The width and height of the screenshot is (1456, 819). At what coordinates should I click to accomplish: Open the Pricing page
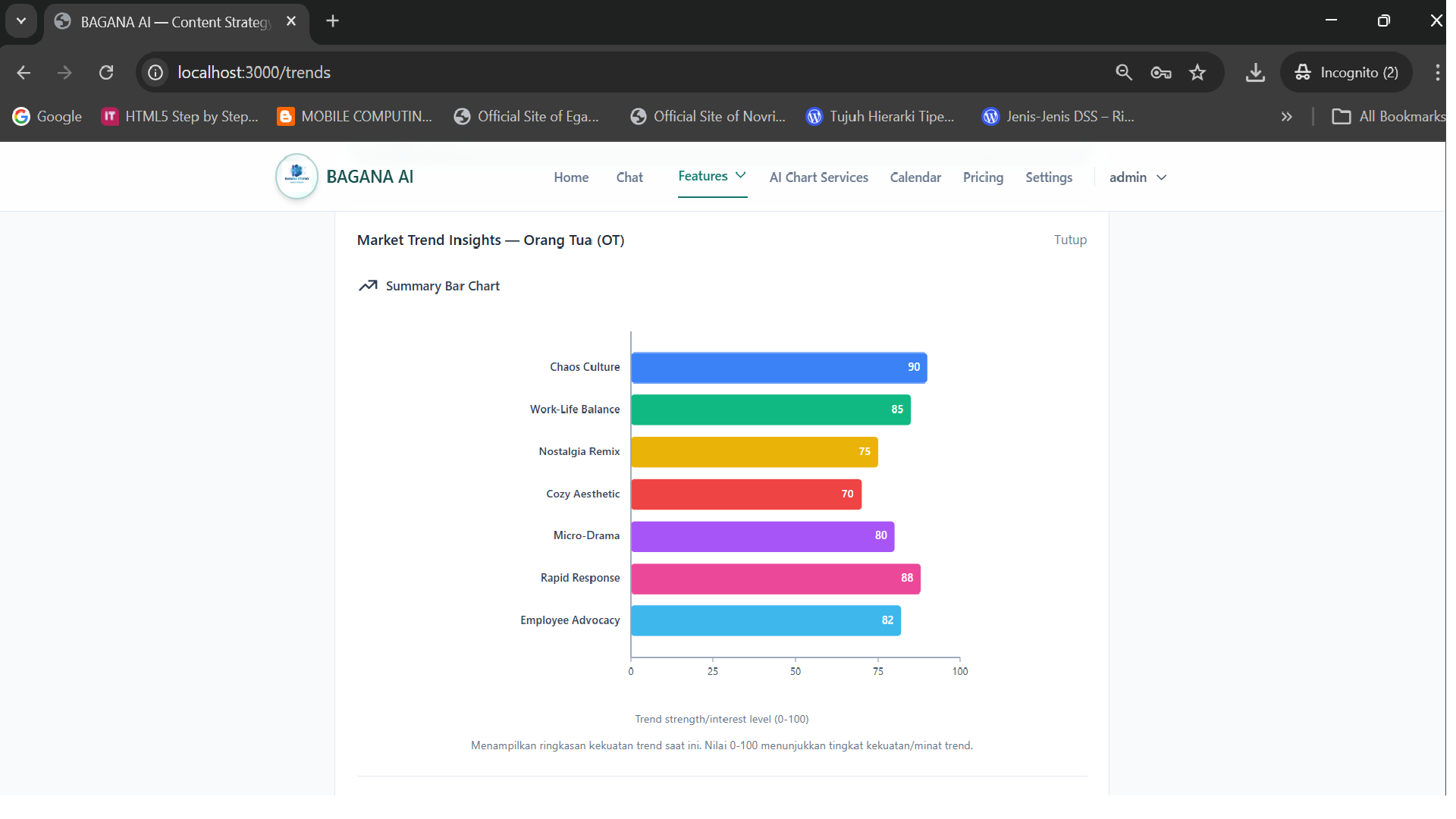[x=983, y=177]
